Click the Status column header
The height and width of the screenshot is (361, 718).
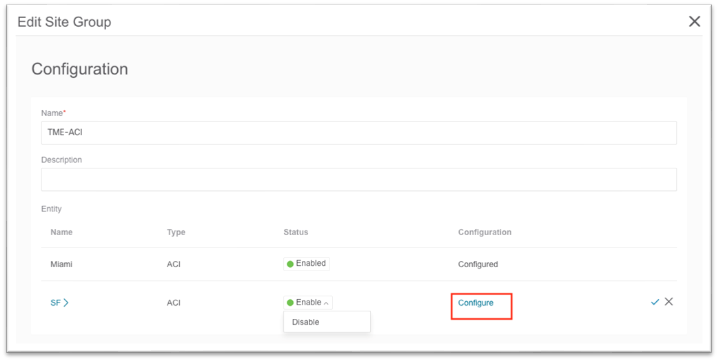pyautogui.click(x=296, y=232)
